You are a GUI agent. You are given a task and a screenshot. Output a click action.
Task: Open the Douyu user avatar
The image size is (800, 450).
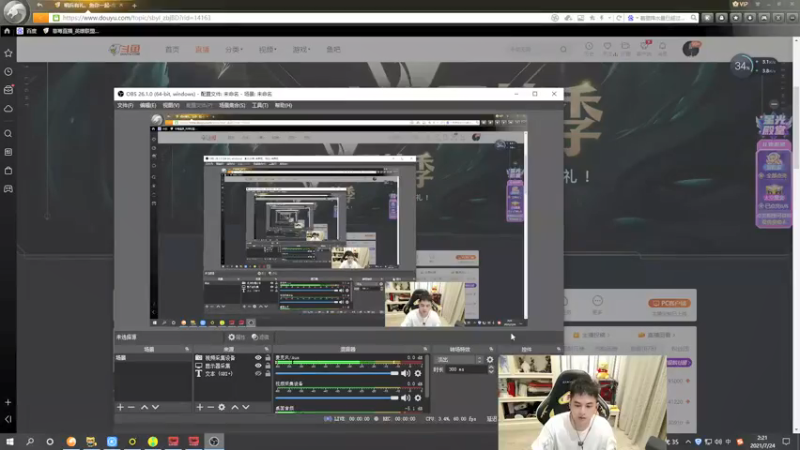tap(691, 49)
